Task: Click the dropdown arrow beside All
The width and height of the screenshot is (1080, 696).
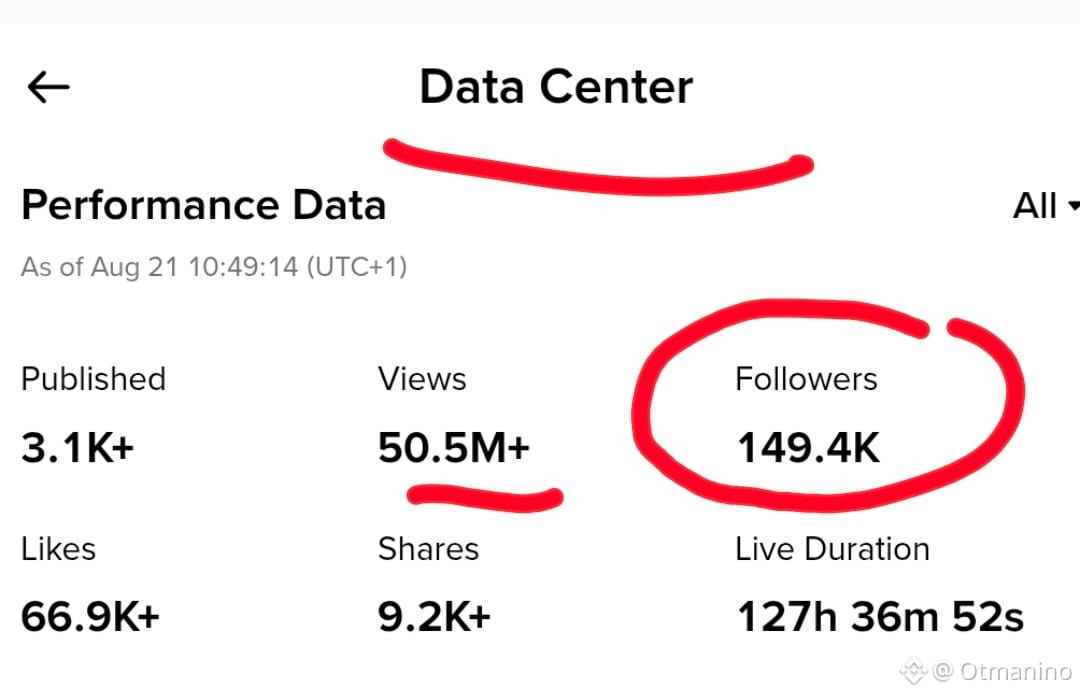Action: pyautogui.click(x=1073, y=205)
